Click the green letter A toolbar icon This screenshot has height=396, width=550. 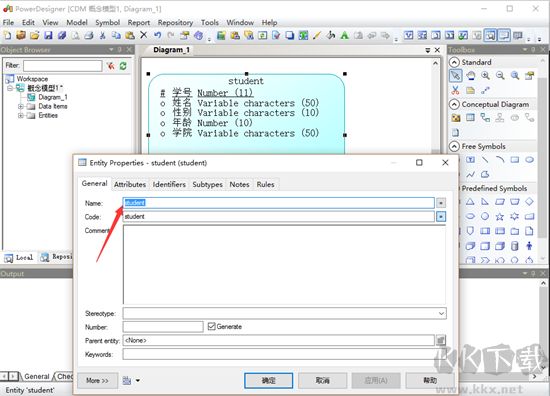point(344,35)
